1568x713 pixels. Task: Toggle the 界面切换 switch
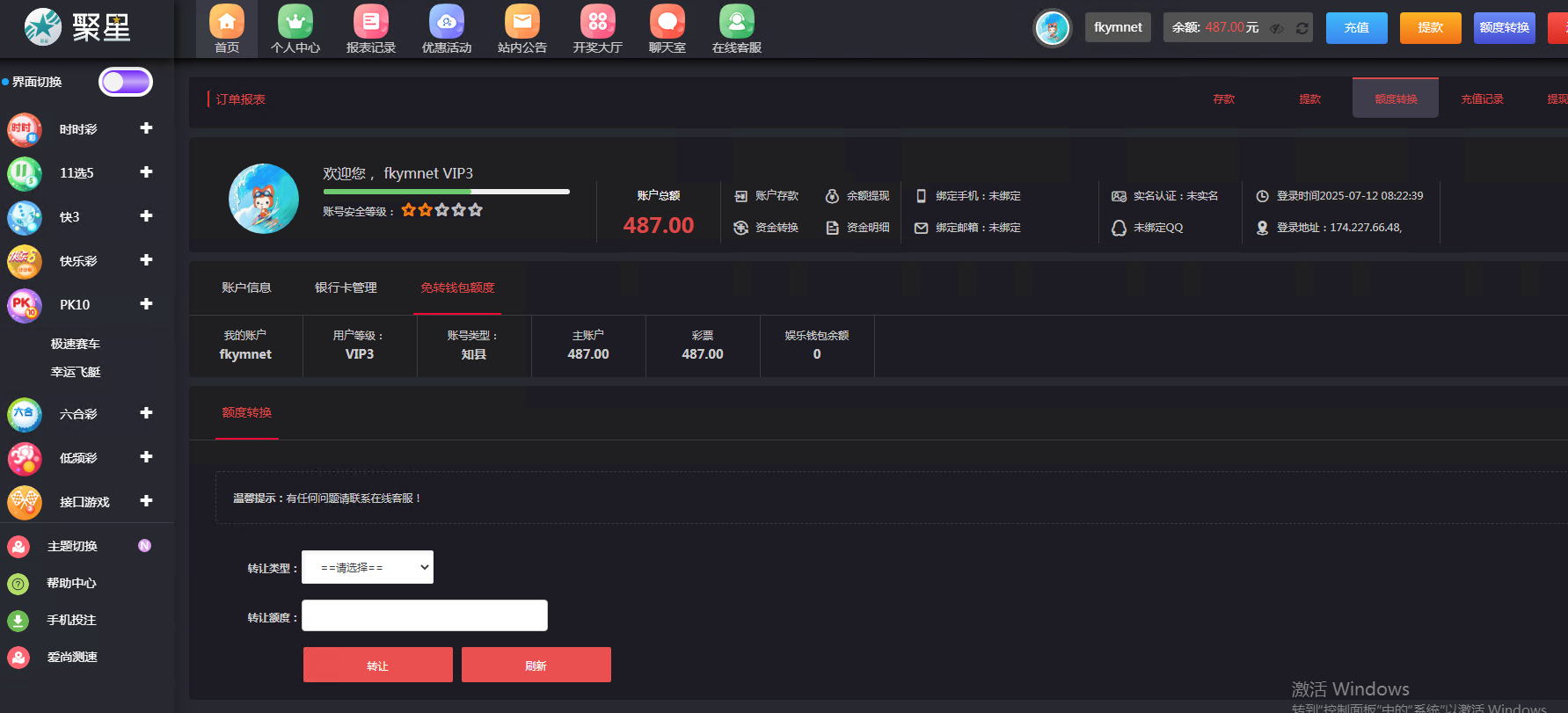click(126, 82)
